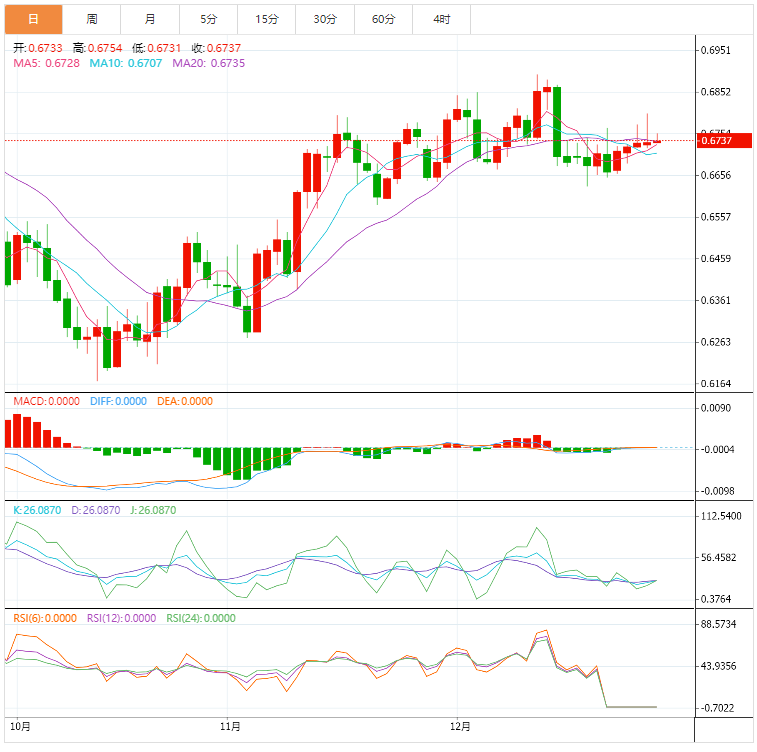Viewport: 757px width, 752px height.
Task: Click the D:26.0870 indicator label
Action: (x=96, y=510)
